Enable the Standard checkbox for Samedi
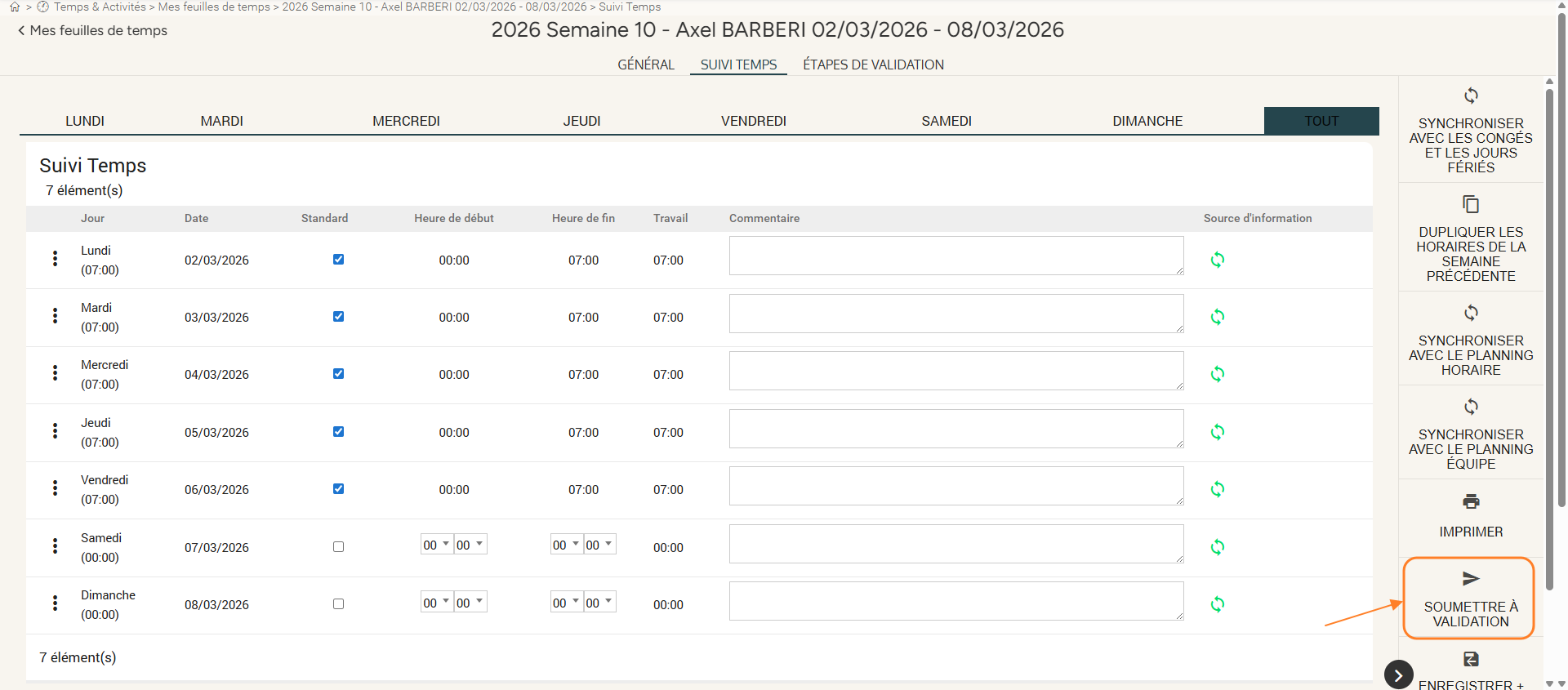 (x=338, y=547)
